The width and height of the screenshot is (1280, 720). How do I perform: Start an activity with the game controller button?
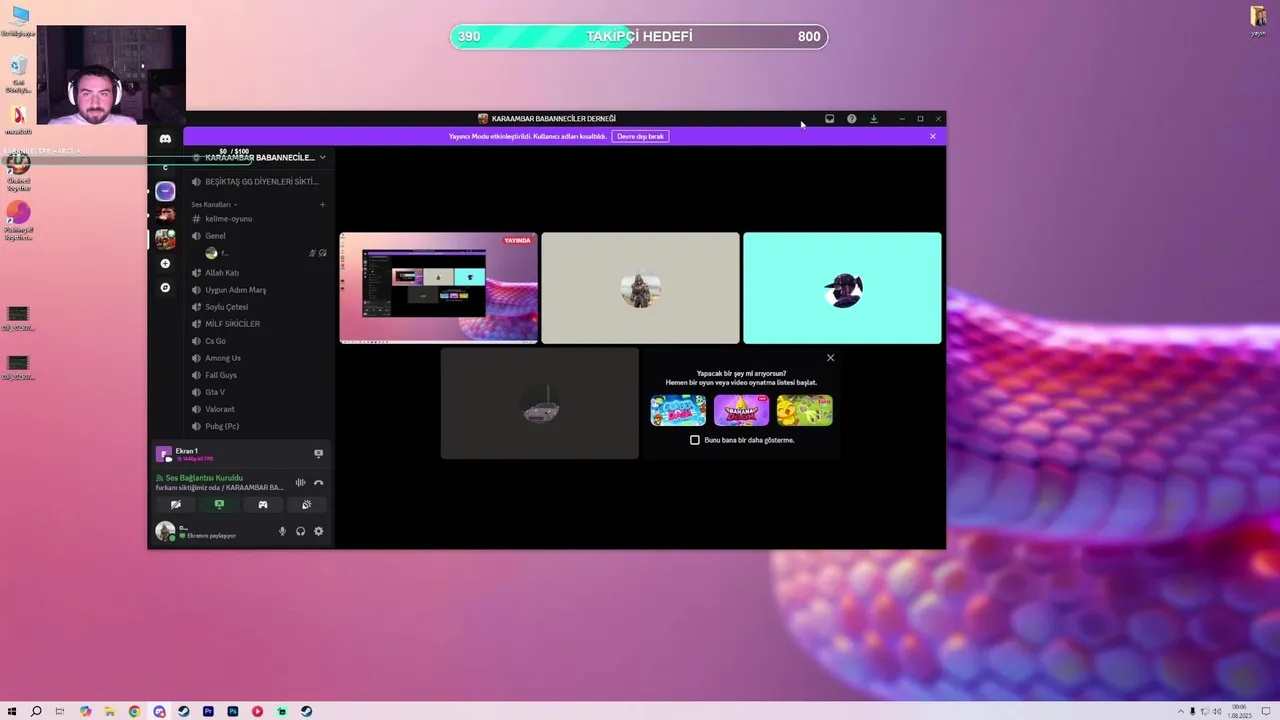click(x=263, y=505)
